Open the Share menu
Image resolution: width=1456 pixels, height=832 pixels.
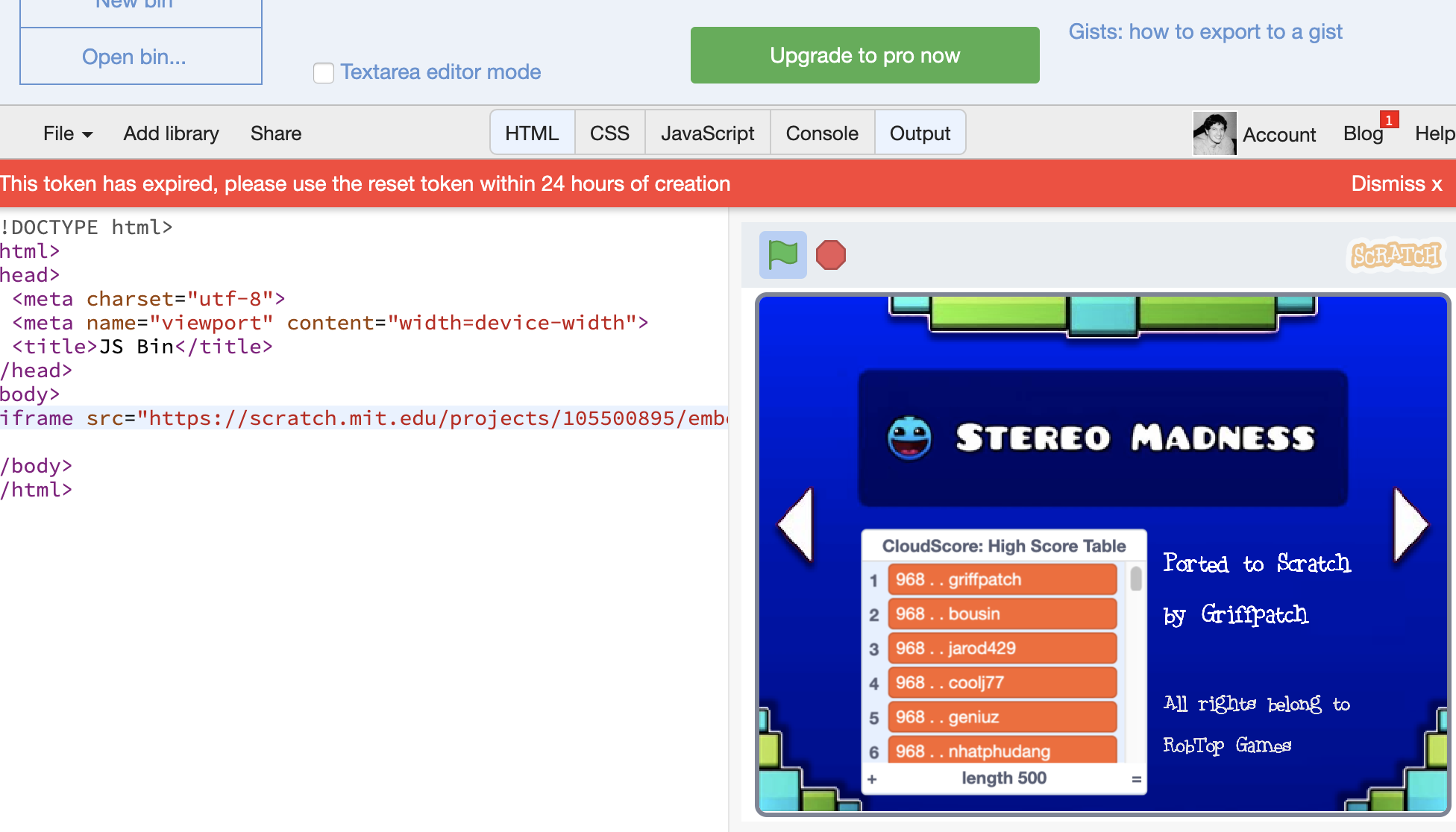(275, 133)
